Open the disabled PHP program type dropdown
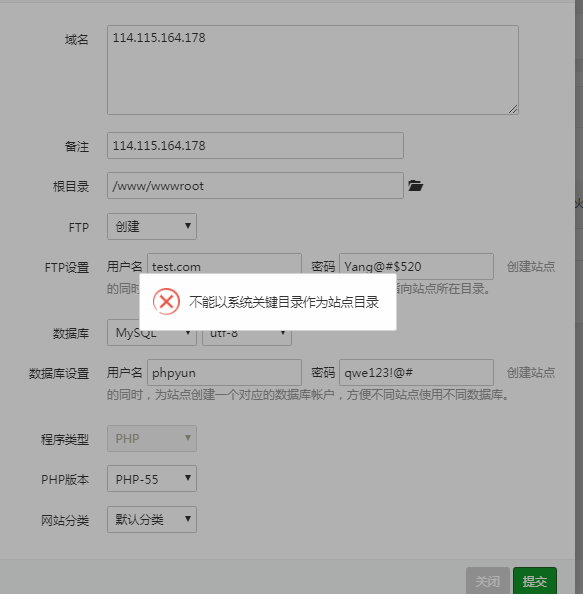The width and height of the screenshot is (583, 594). (x=152, y=438)
